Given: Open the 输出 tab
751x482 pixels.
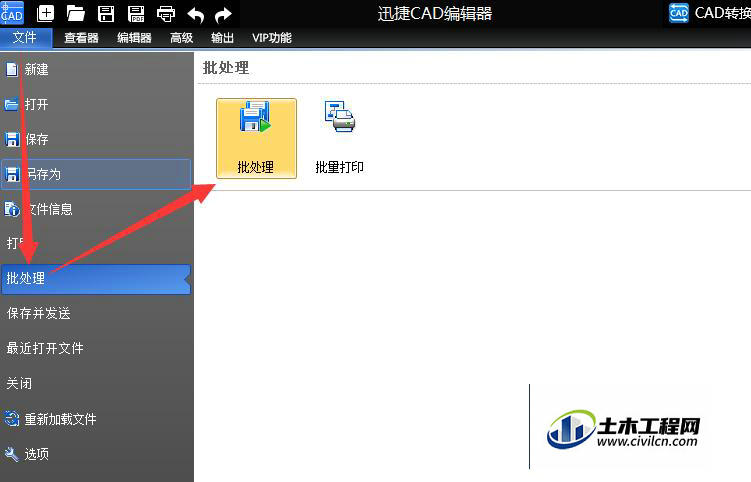Looking at the screenshot, I should coord(222,38).
